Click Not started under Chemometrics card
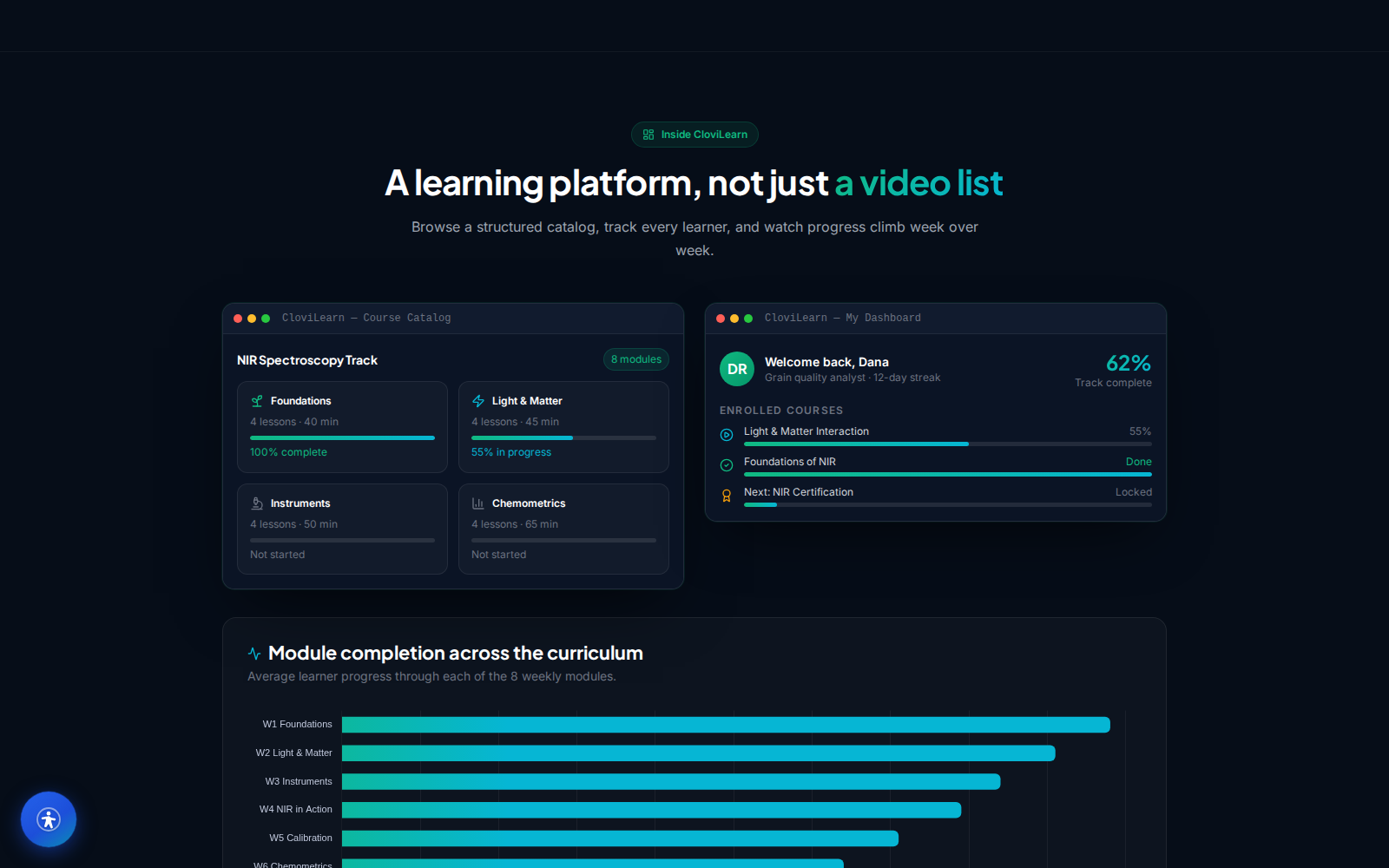The height and width of the screenshot is (868, 1389). click(499, 555)
